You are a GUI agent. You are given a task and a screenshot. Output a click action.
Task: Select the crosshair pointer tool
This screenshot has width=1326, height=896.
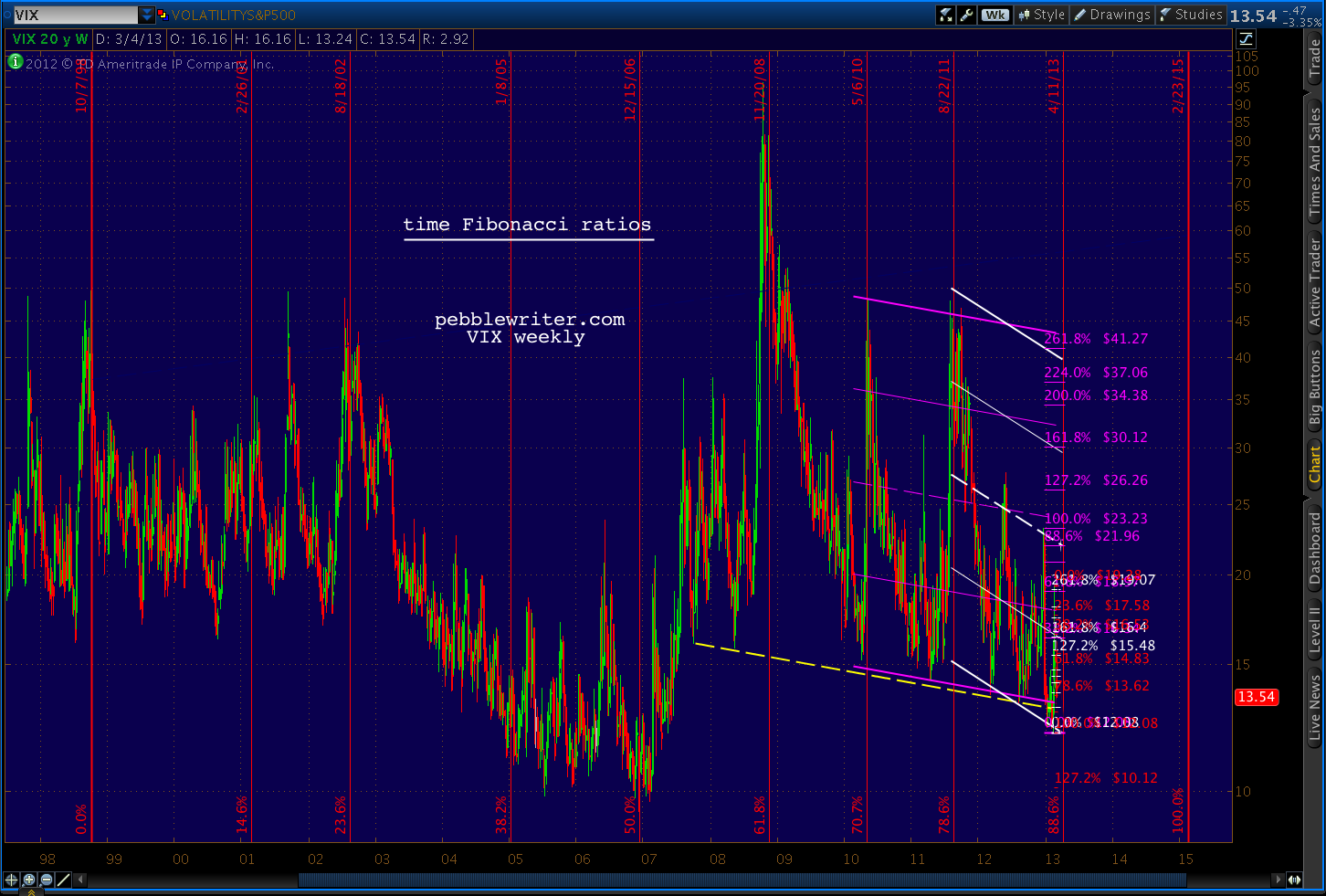[x=11, y=880]
